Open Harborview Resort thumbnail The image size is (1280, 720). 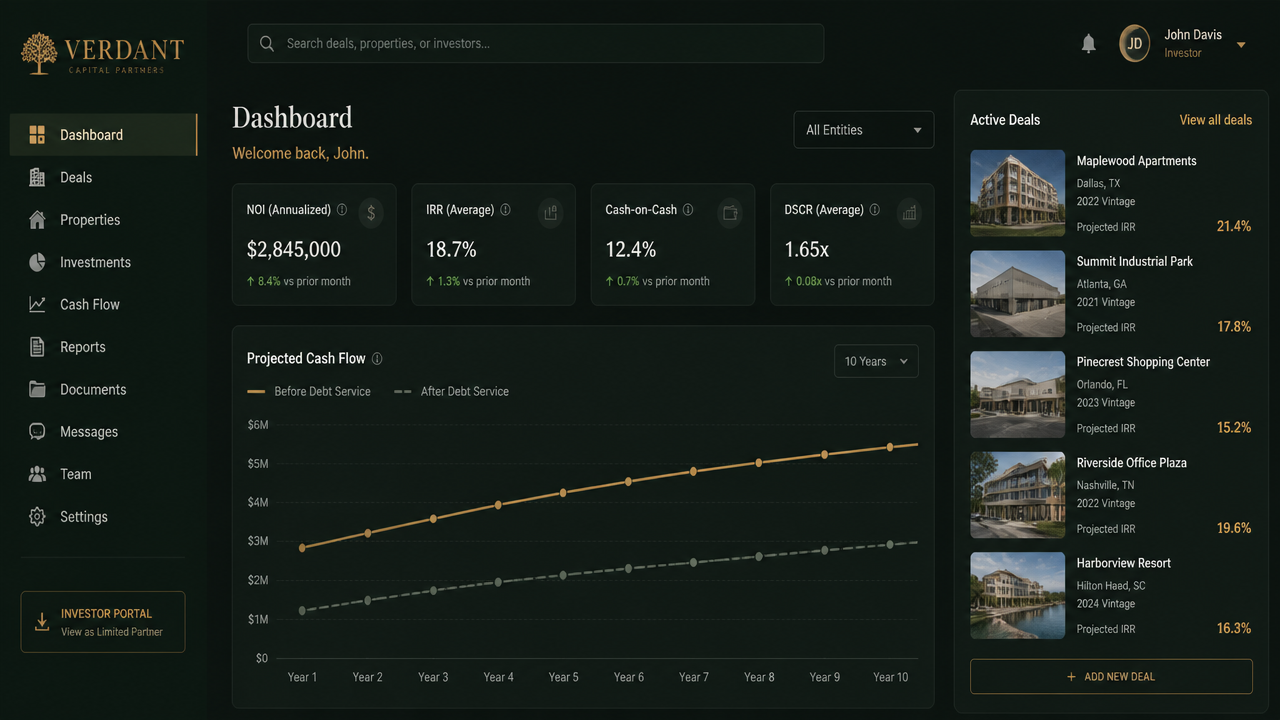[1017, 595]
